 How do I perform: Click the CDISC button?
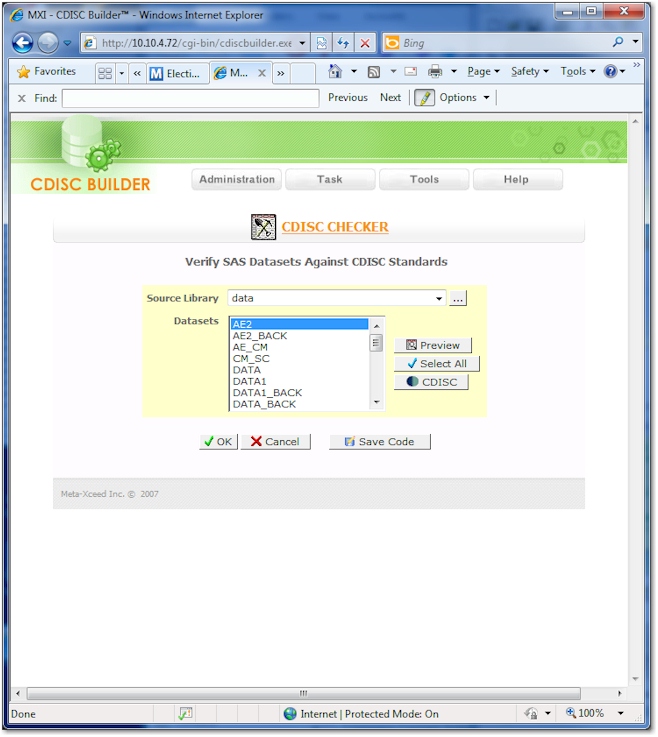[431, 382]
